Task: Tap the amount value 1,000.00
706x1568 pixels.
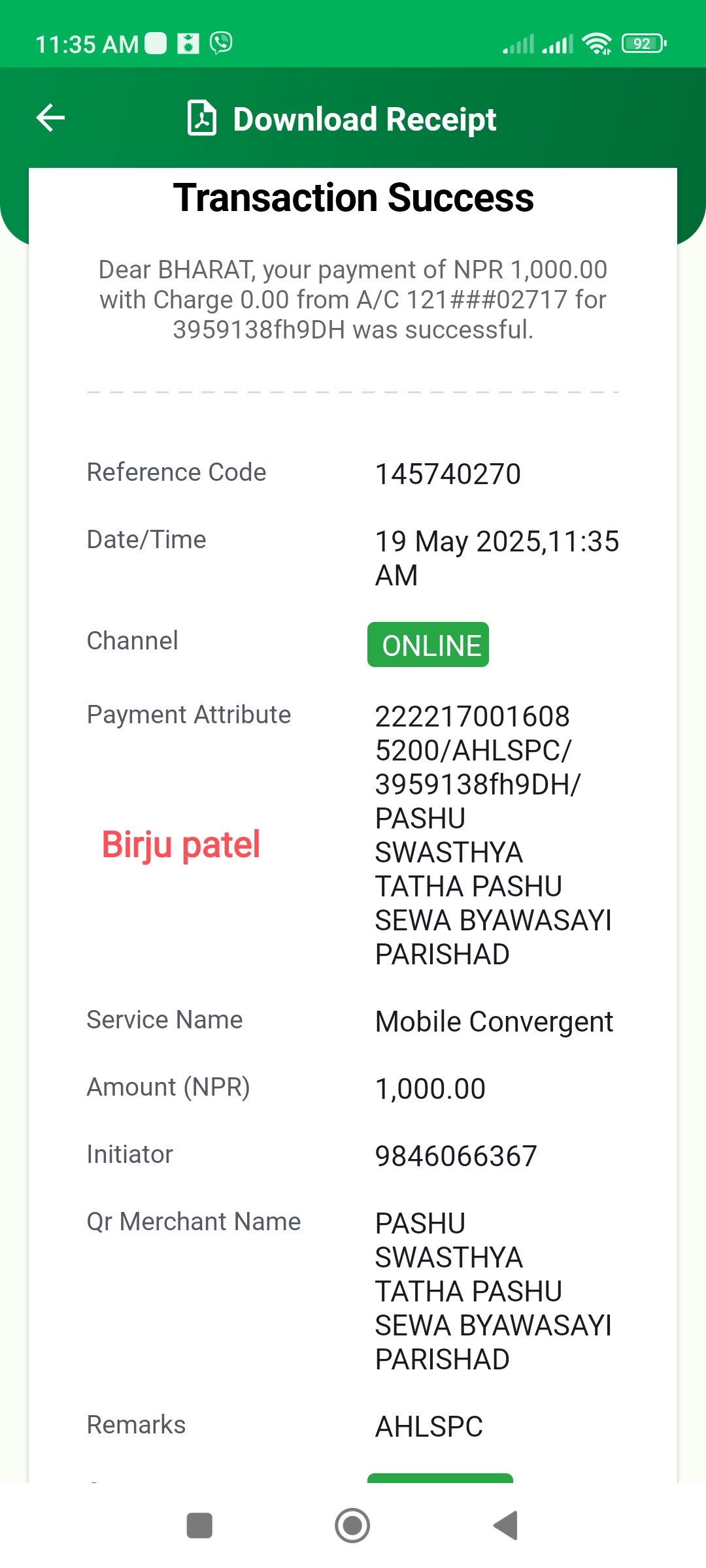Action: pyautogui.click(x=430, y=1089)
